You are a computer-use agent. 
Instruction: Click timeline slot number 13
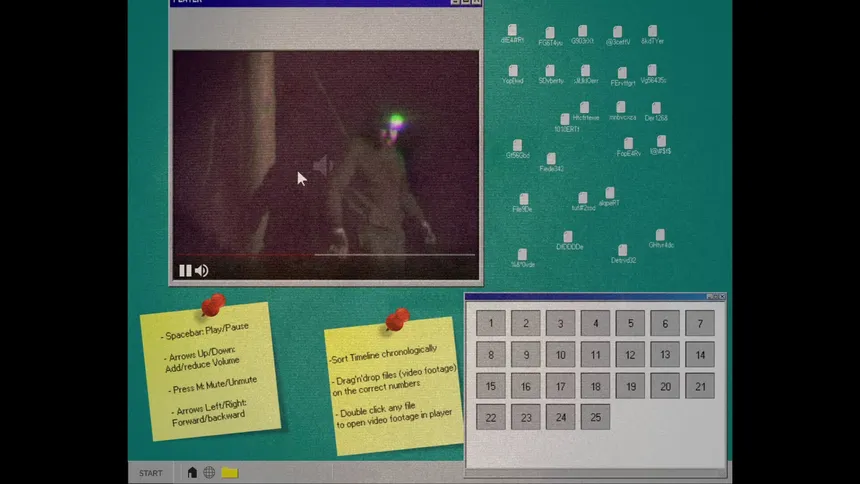(665, 354)
